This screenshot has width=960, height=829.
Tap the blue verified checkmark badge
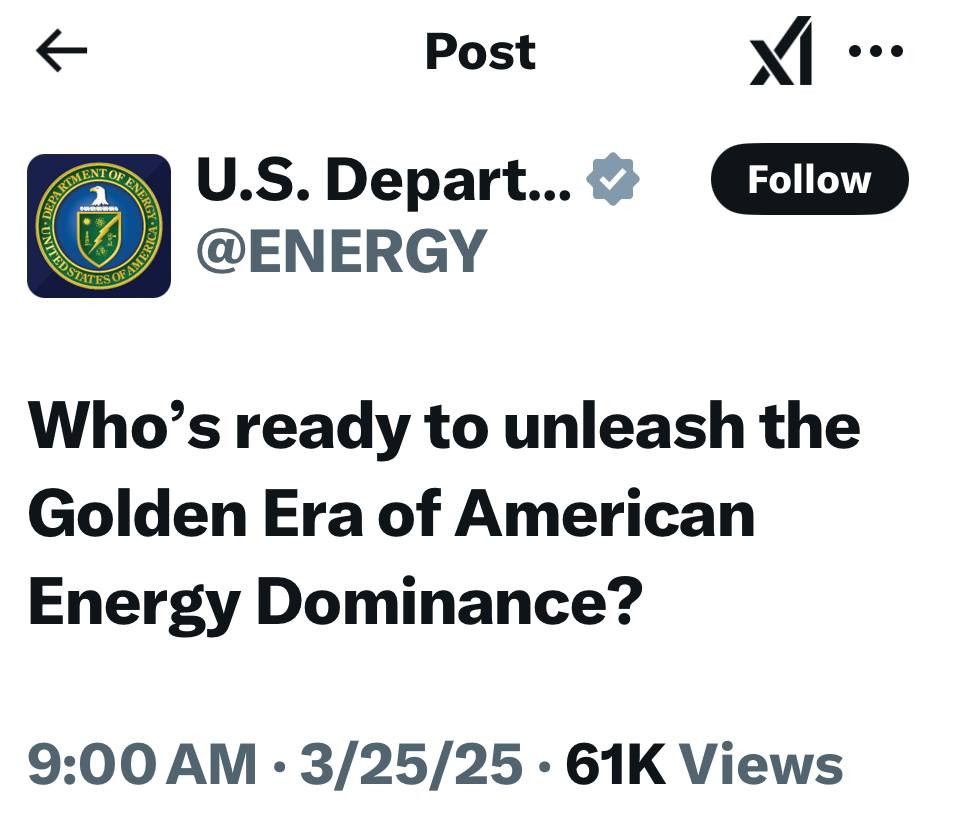[612, 180]
